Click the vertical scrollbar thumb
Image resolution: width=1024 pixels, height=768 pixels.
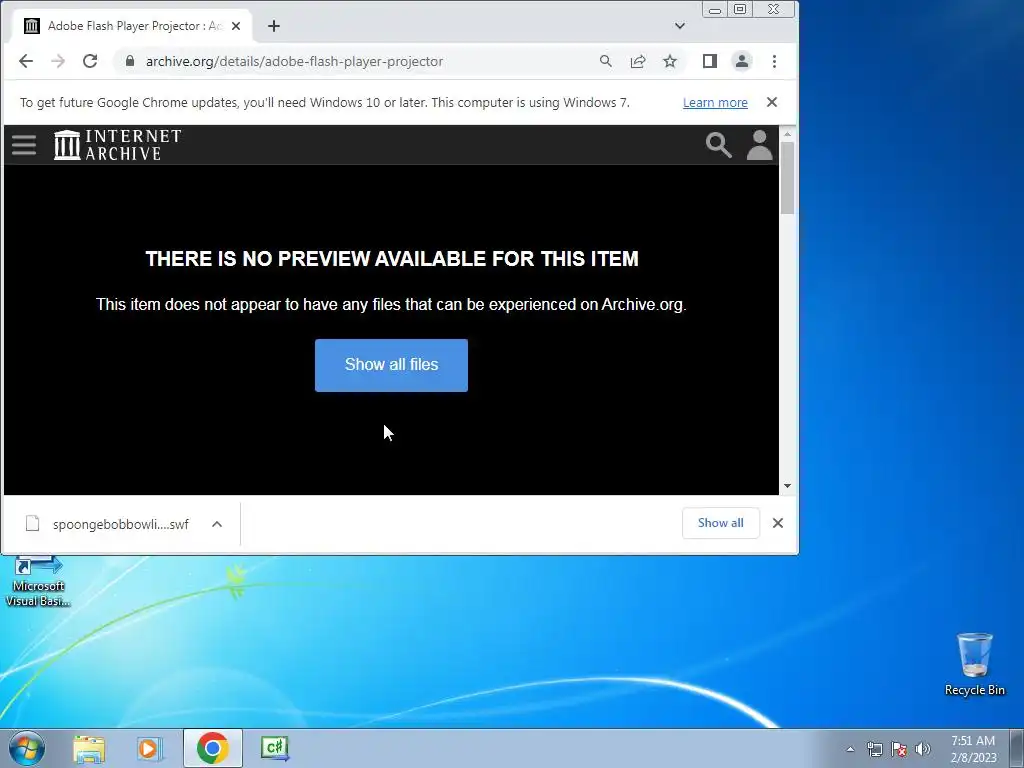(x=788, y=178)
